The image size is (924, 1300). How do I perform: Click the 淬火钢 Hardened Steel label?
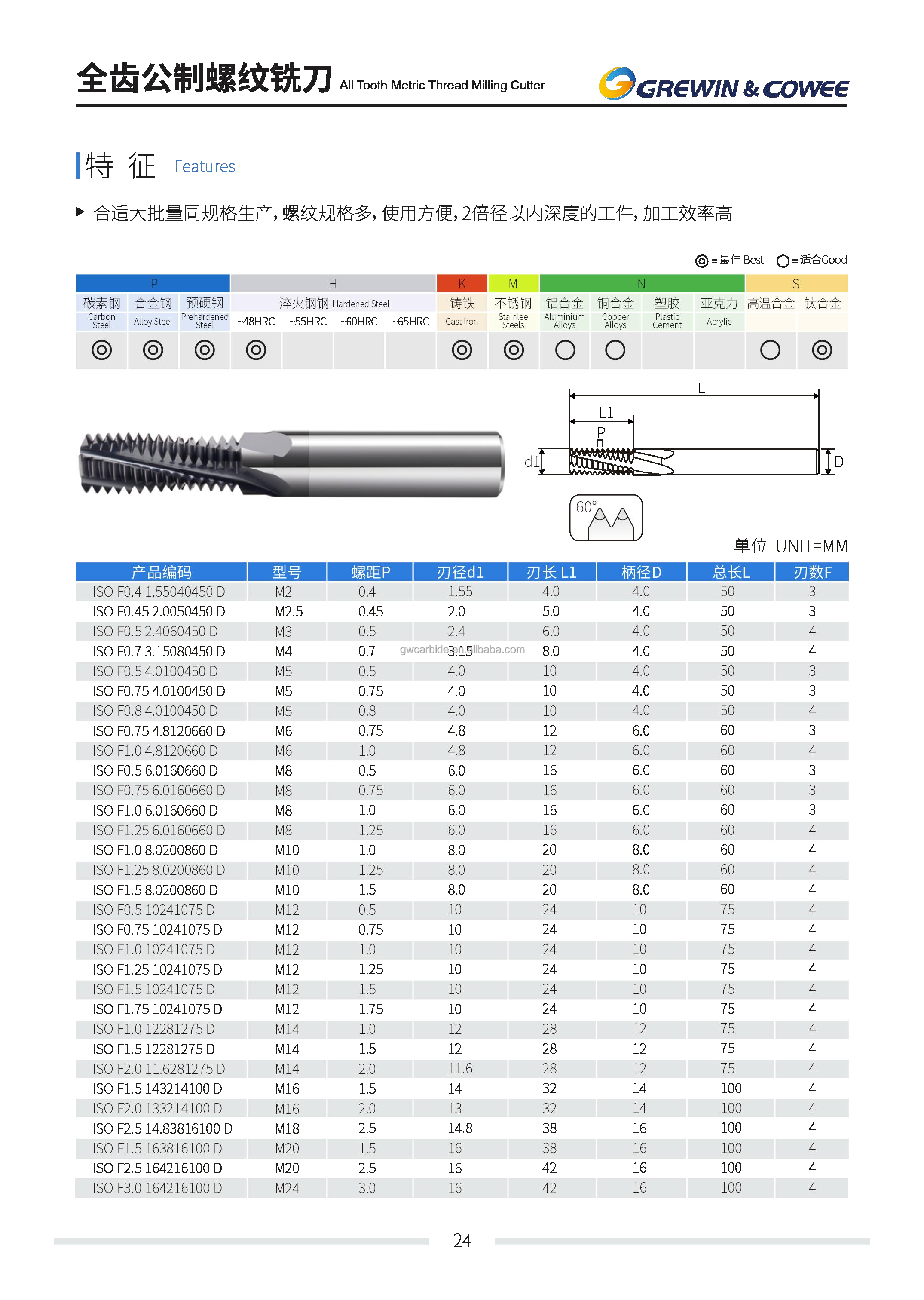(x=334, y=304)
